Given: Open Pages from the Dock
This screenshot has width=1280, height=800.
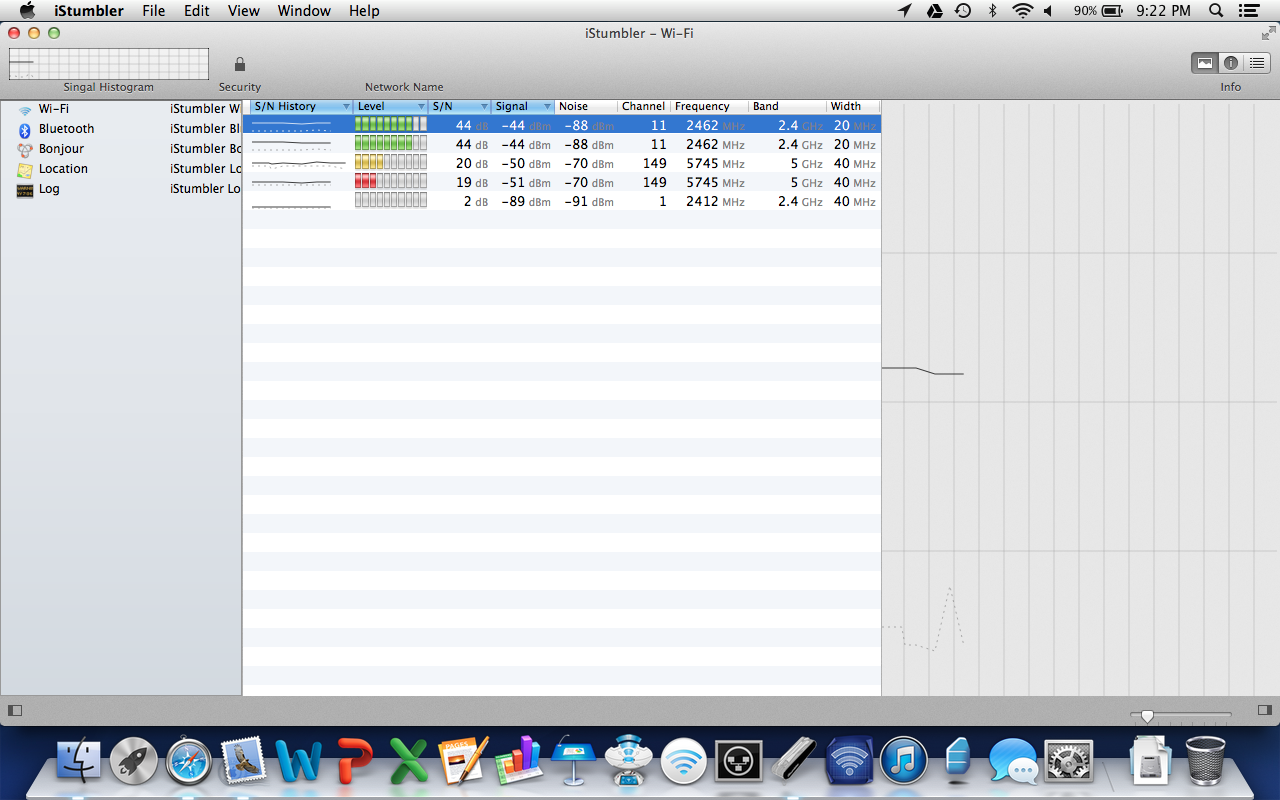Looking at the screenshot, I should coord(463,760).
